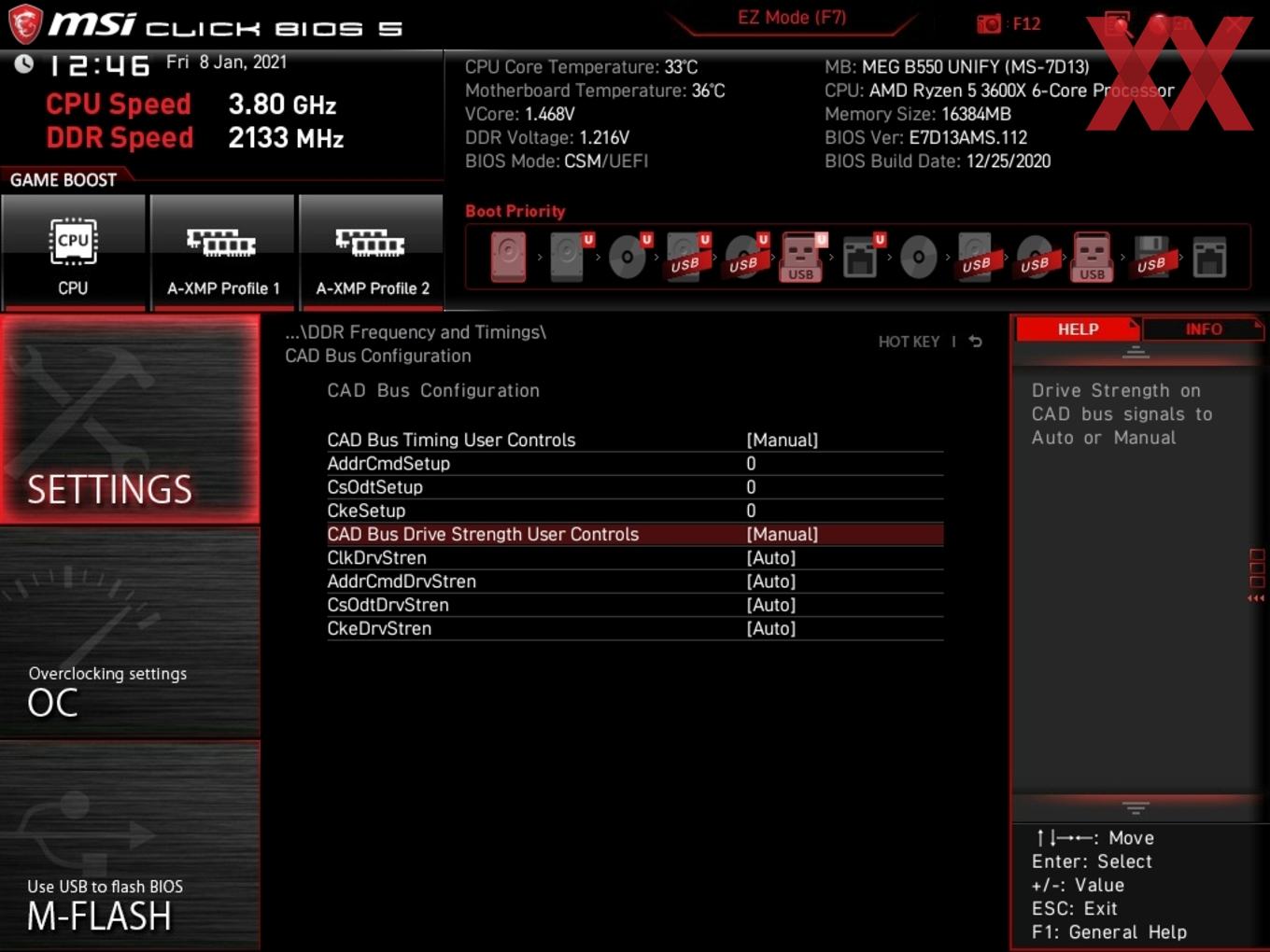1270x952 pixels.
Task: Click the HOT KEY label
Action: 909,342
